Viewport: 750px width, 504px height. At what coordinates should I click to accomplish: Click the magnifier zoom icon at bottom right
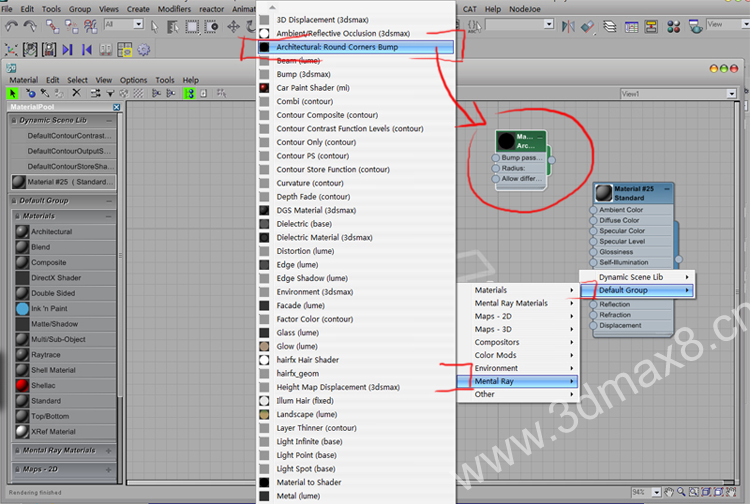[x=681, y=492]
